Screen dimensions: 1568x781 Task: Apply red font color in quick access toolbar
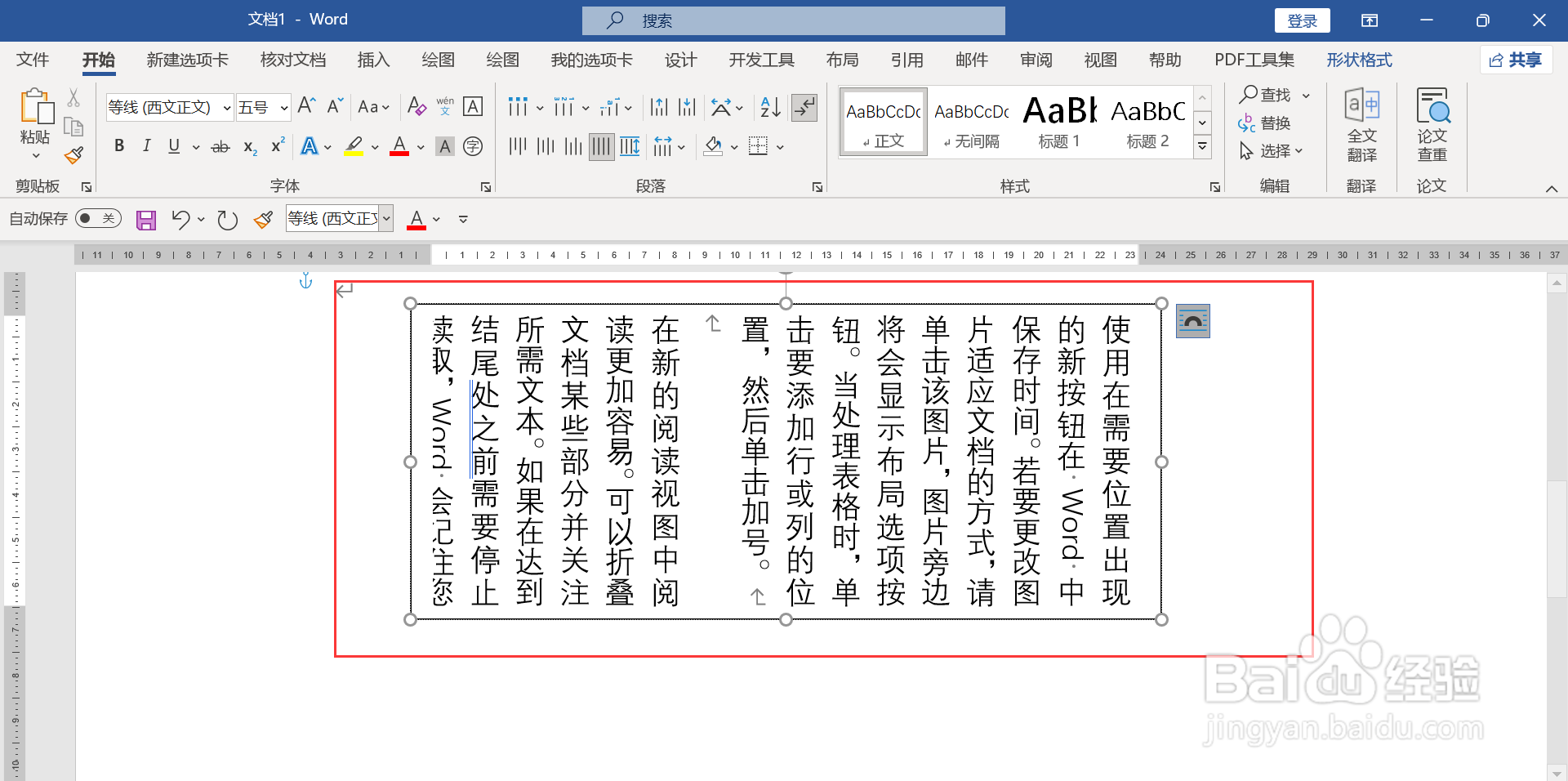pyautogui.click(x=416, y=219)
